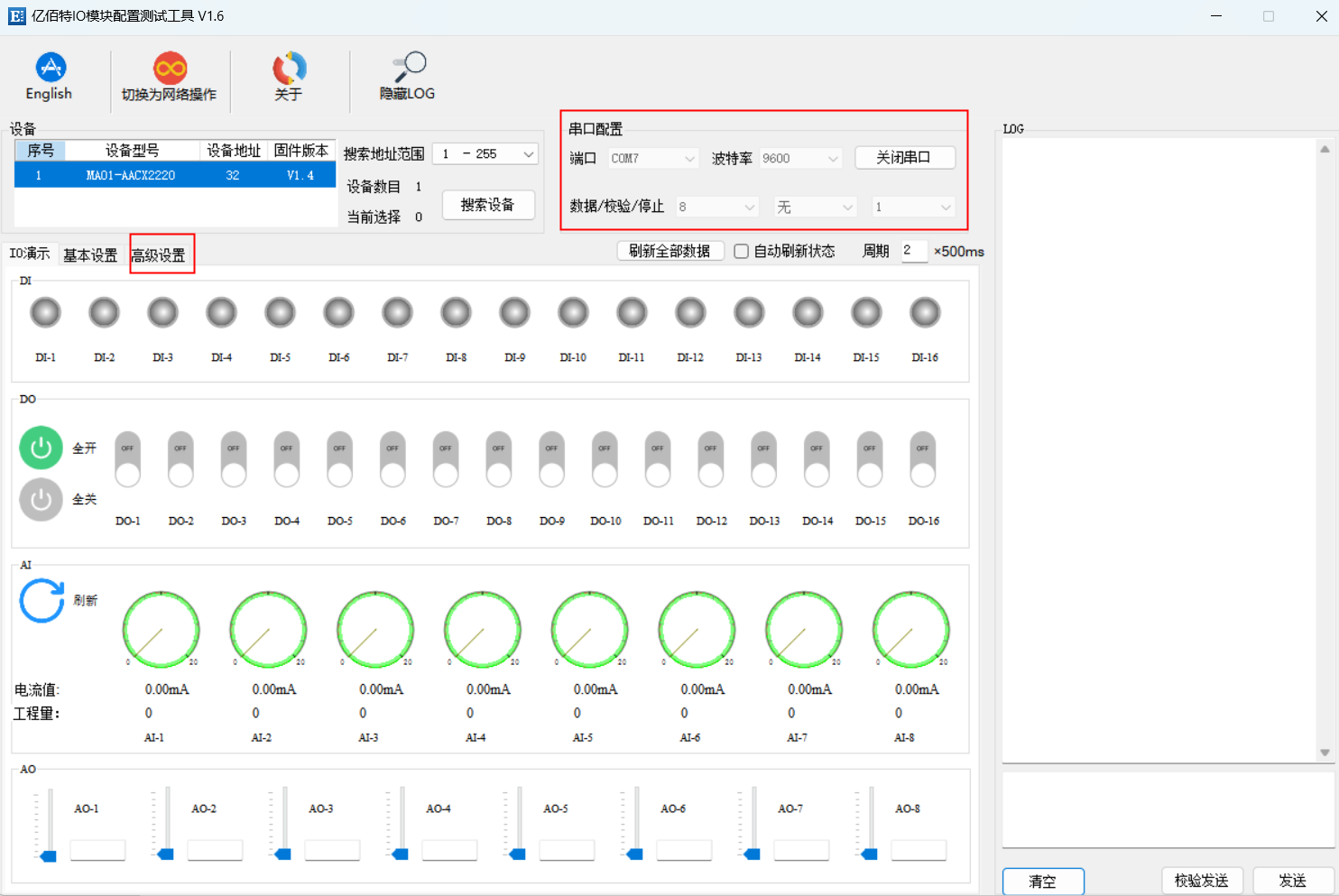The width and height of the screenshot is (1339, 896).
Task: Switch on the DO-1 toggle
Action: tap(127, 458)
